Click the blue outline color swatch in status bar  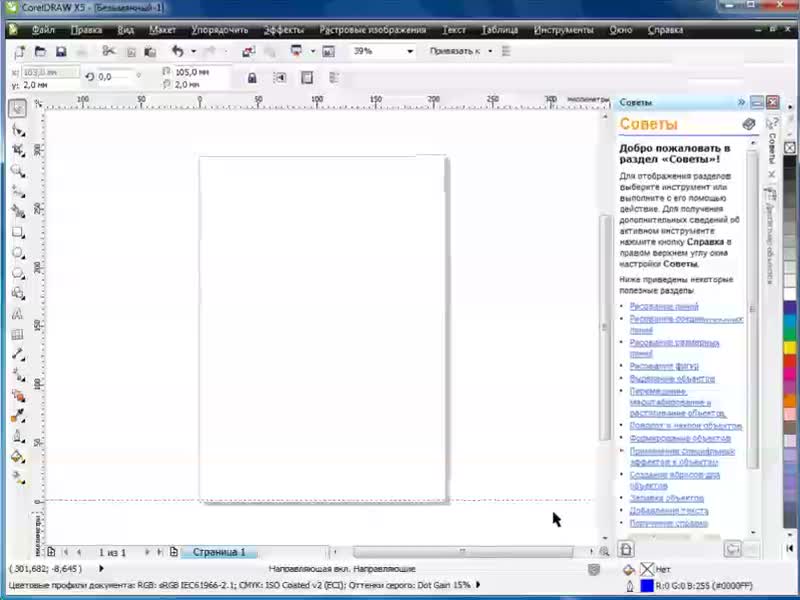point(646,586)
